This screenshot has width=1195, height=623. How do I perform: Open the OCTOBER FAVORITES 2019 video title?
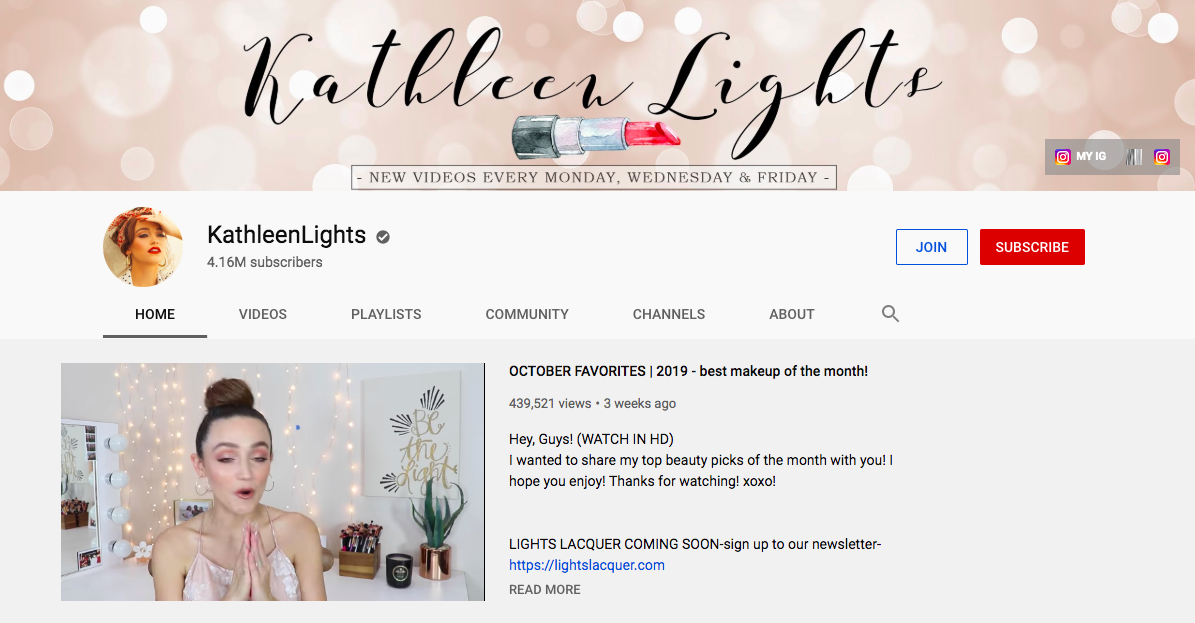tap(688, 371)
